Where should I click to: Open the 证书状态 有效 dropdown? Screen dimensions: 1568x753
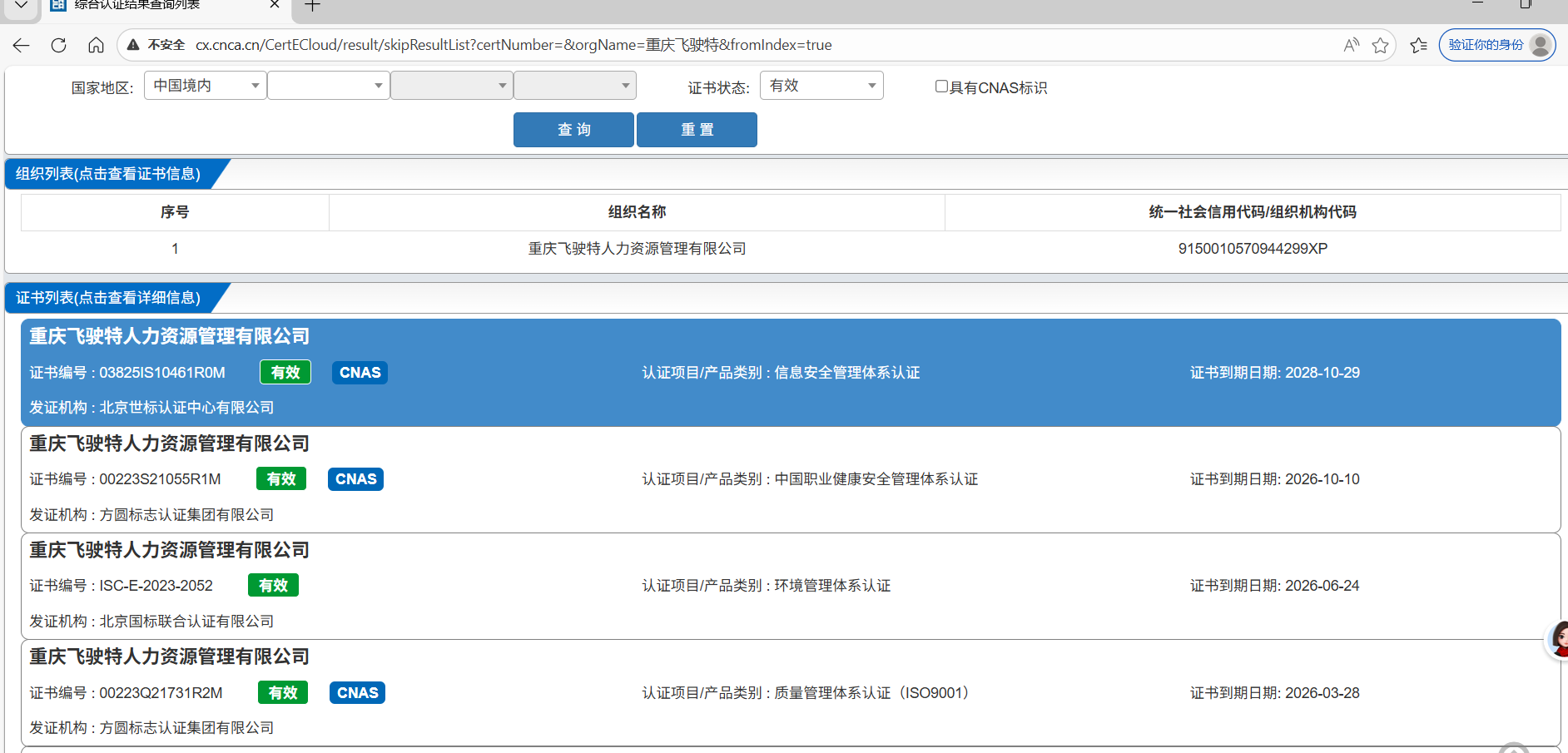[821, 86]
